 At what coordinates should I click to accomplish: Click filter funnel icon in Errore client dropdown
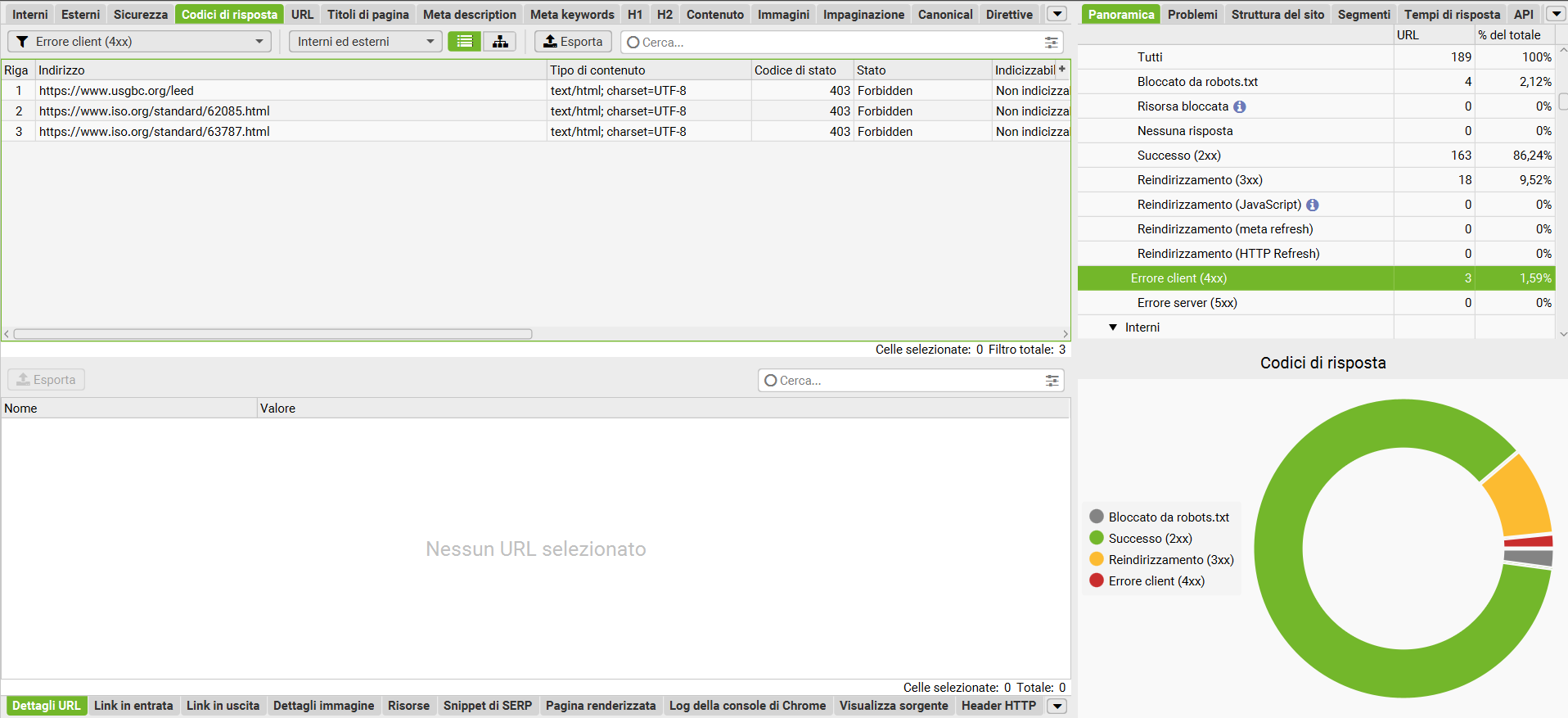click(x=22, y=41)
